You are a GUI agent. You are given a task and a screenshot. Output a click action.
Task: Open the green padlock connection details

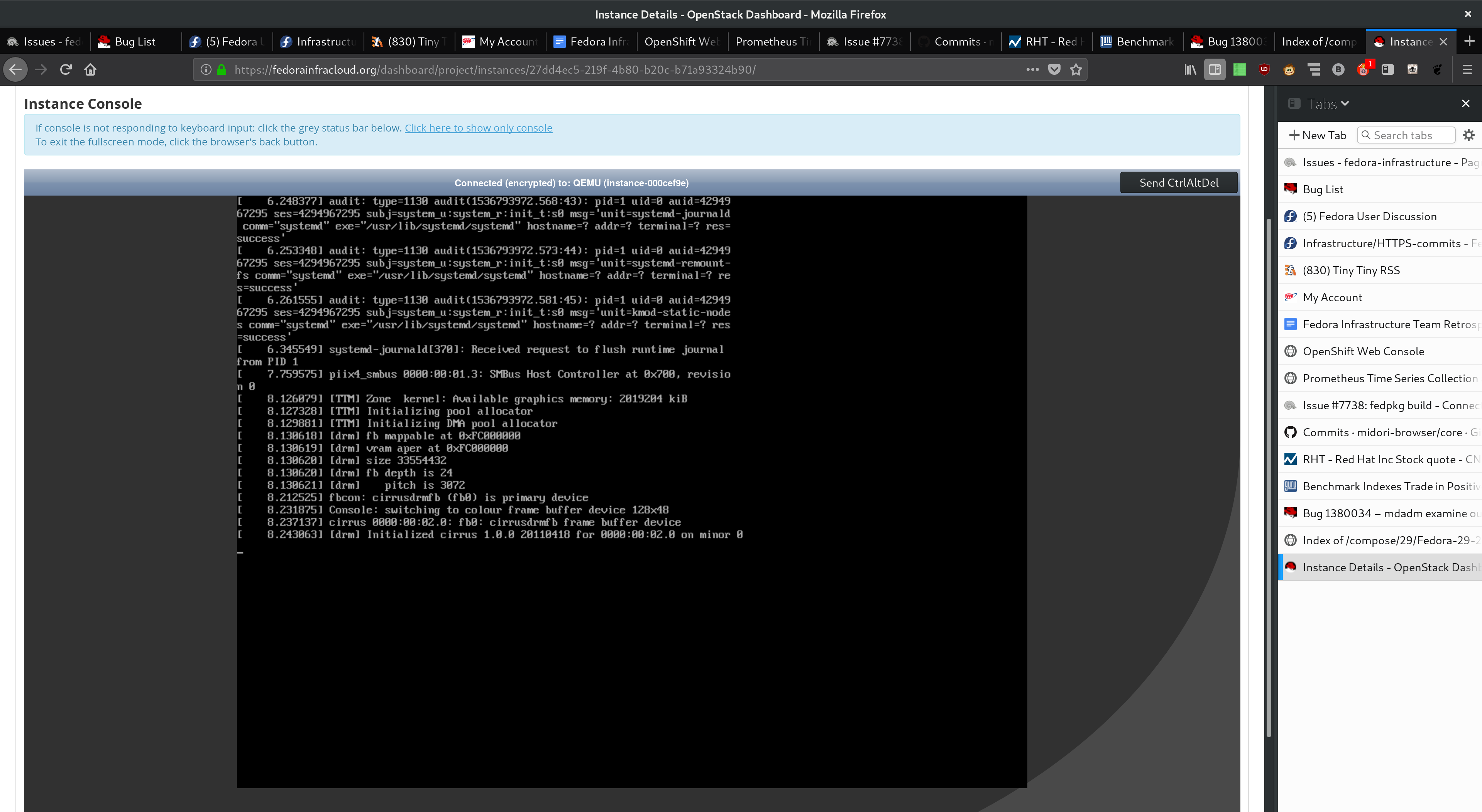tap(222, 69)
